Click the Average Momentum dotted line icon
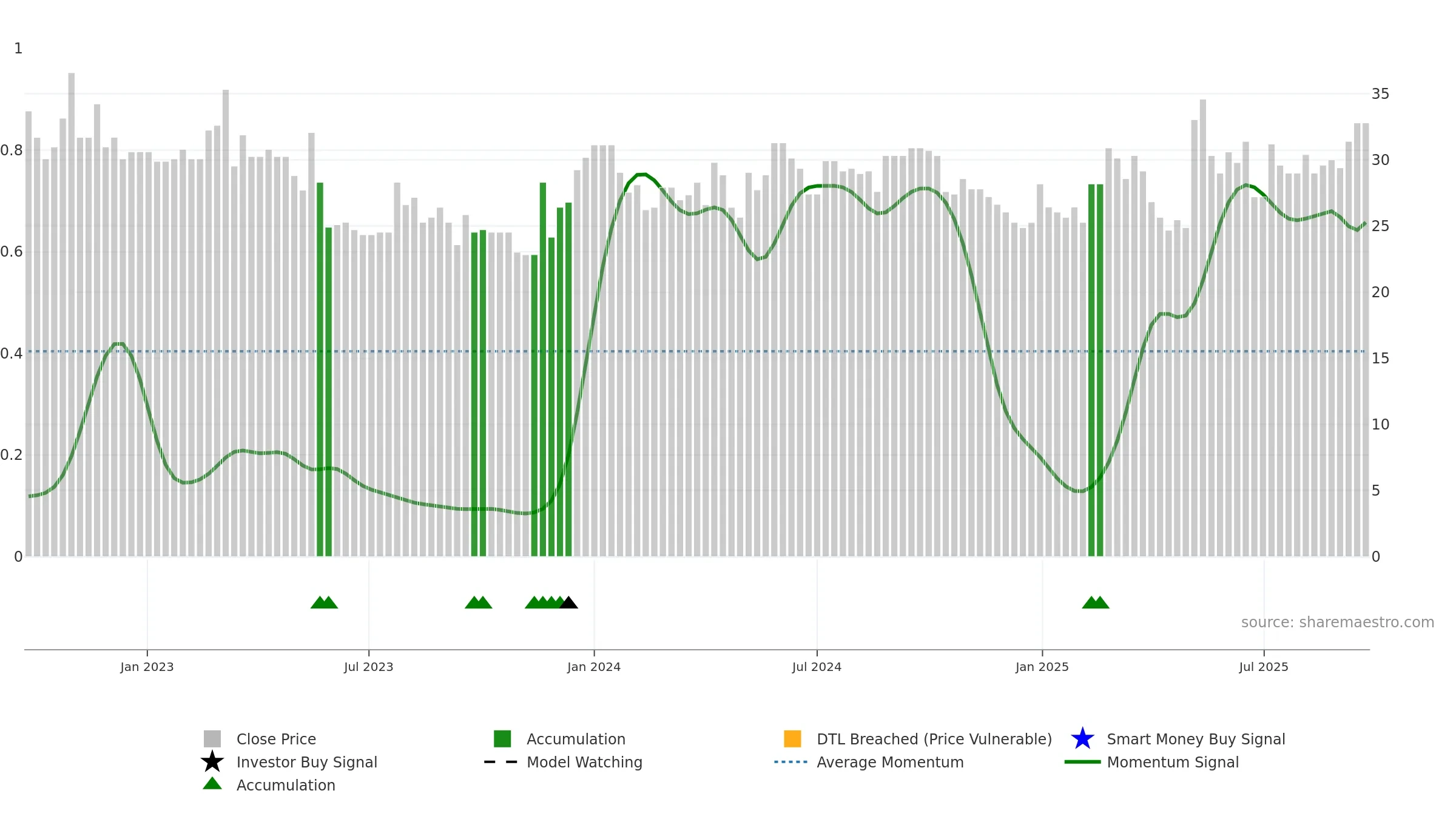The height and width of the screenshot is (819, 1456). tap(791, 762)
